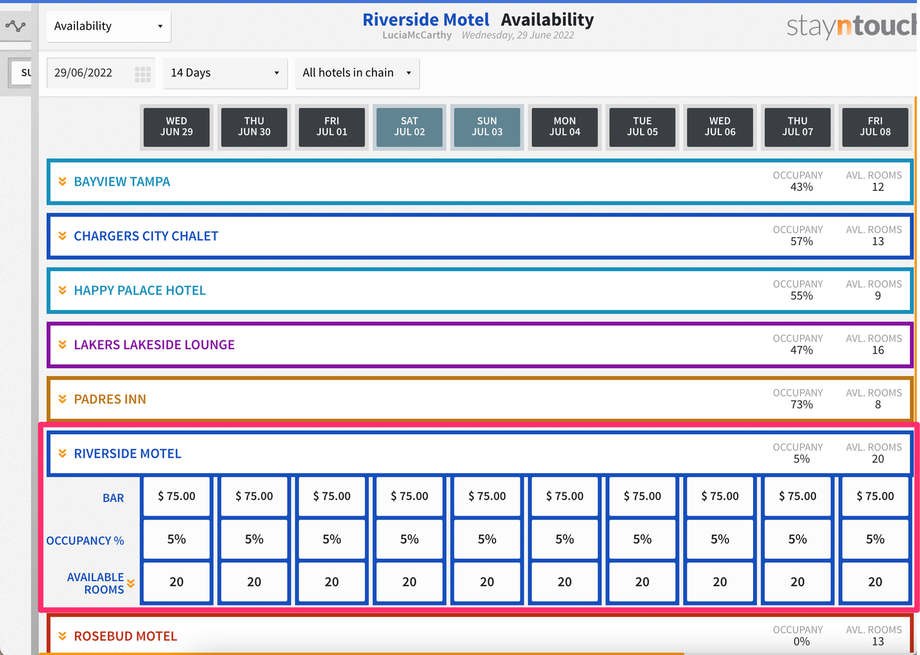Select the MON JUL 04 date header
Viewport: 920px width, 655px height.
[564, 127]
